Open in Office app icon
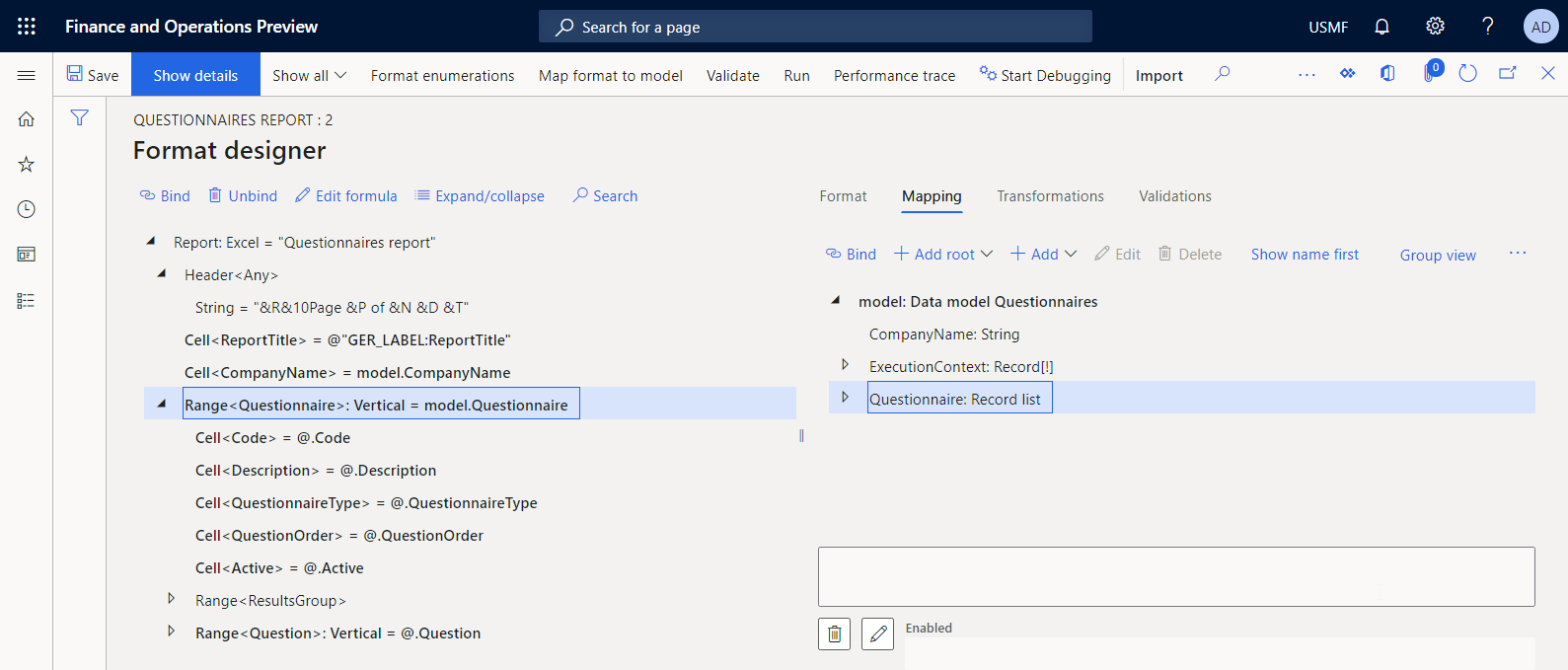The width and height of the screenshot is (1568, 670). tap(1387, 74)
